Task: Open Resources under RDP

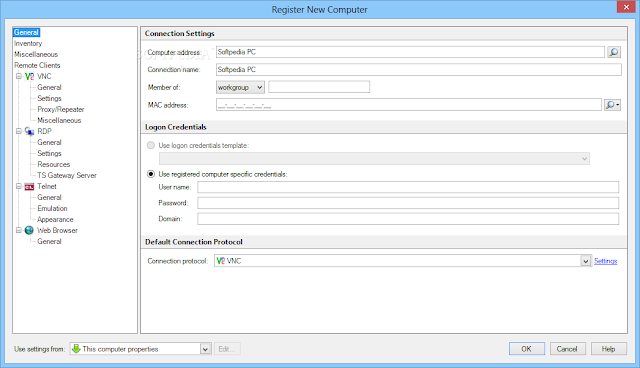Action: 54,164
